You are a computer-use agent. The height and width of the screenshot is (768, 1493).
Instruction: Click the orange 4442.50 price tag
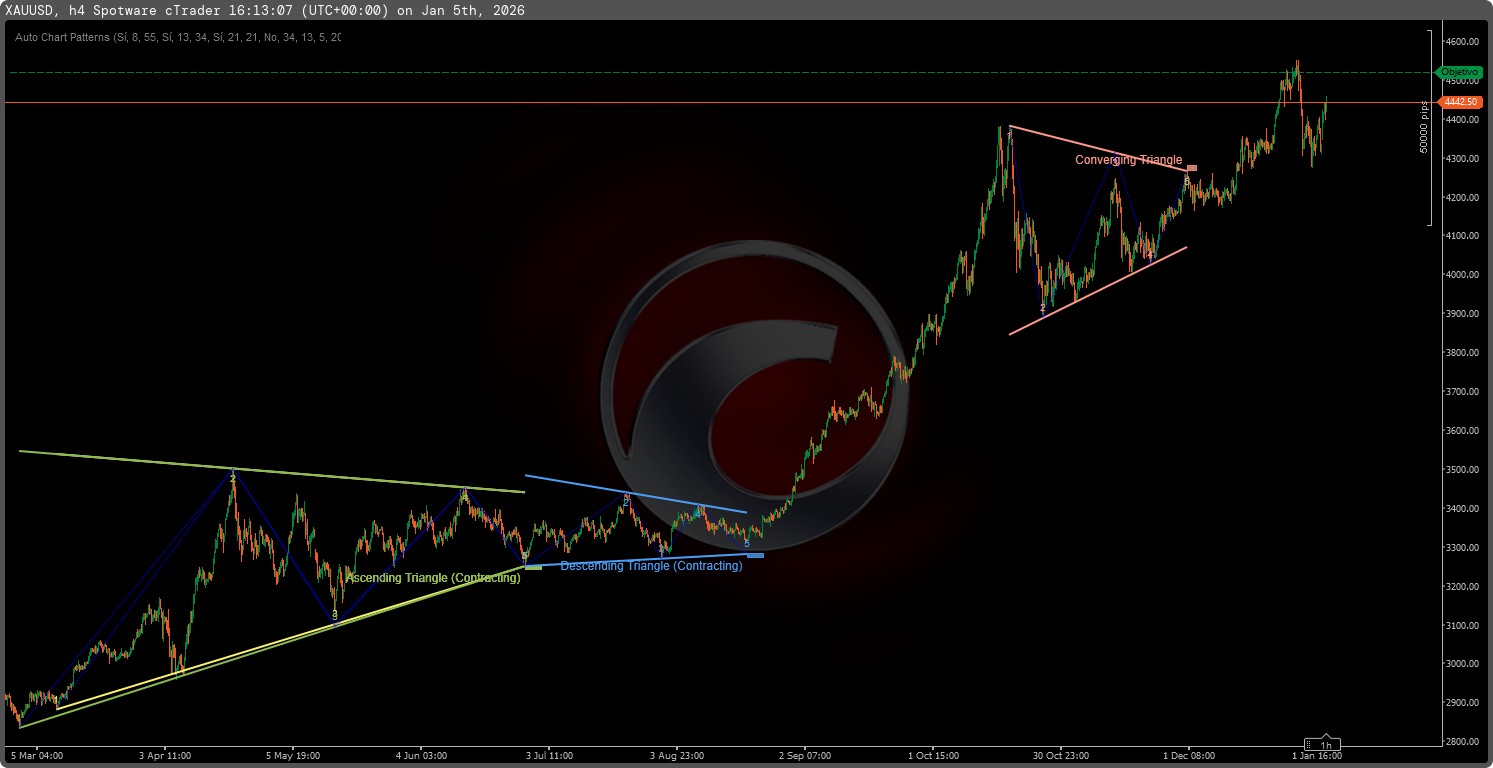[1460, 102]
